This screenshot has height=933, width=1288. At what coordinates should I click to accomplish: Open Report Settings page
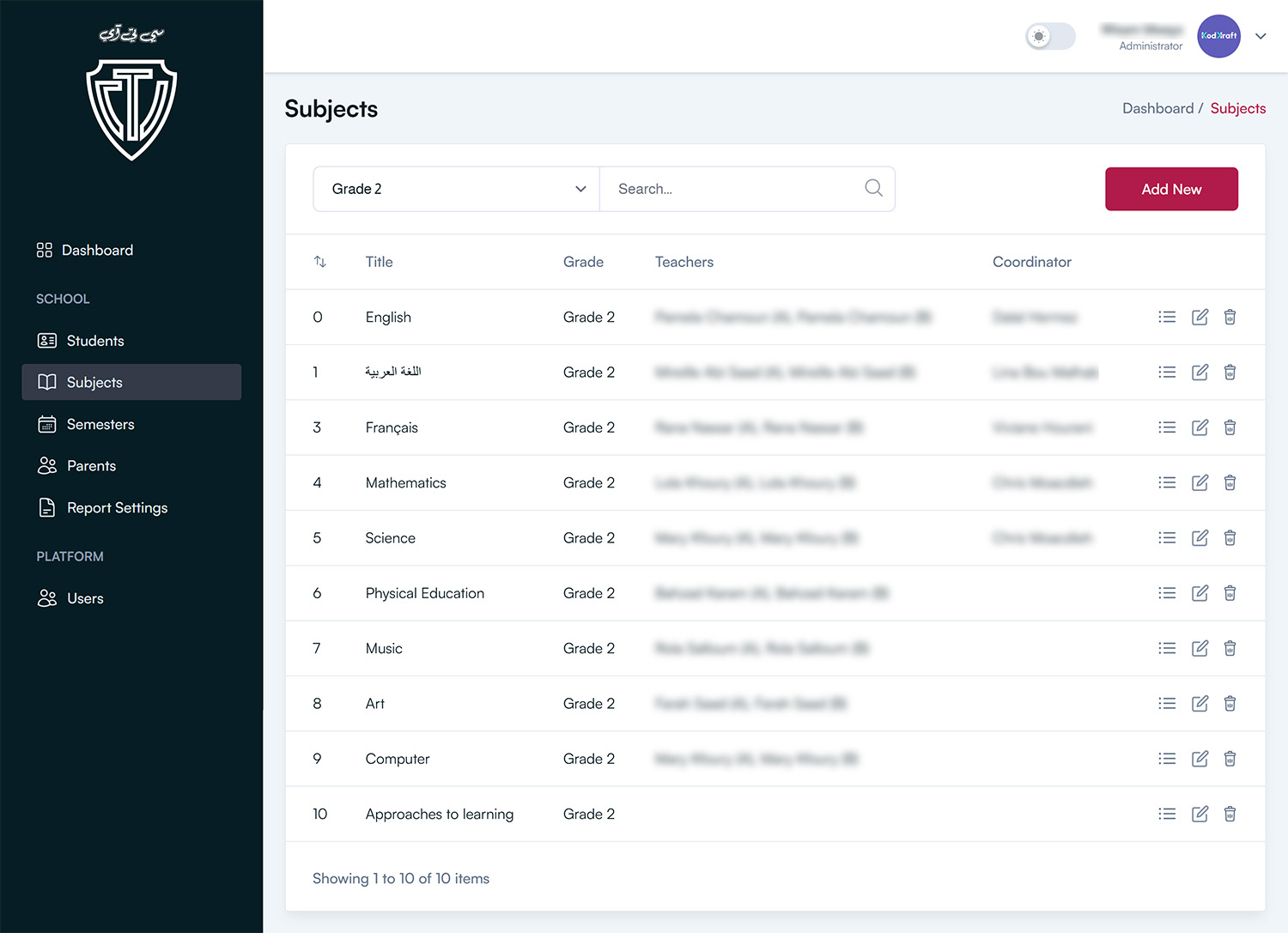[117, 508]
